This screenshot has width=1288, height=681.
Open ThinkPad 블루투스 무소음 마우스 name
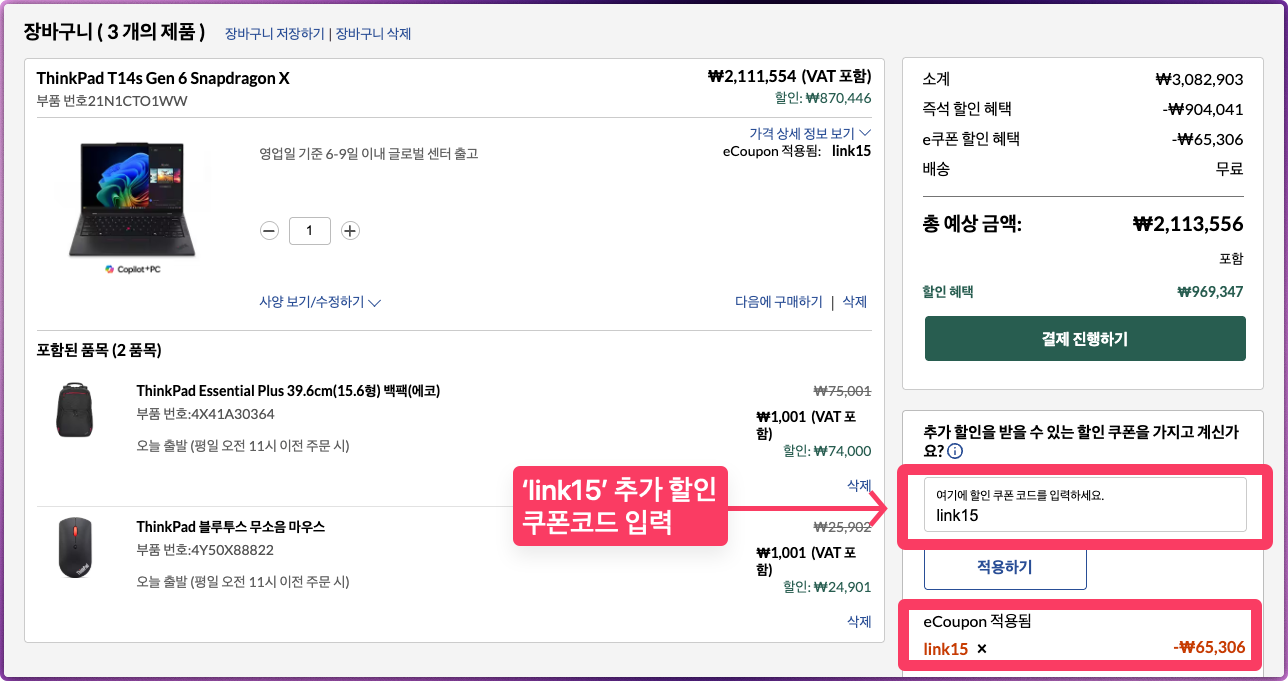coord(231,527)
